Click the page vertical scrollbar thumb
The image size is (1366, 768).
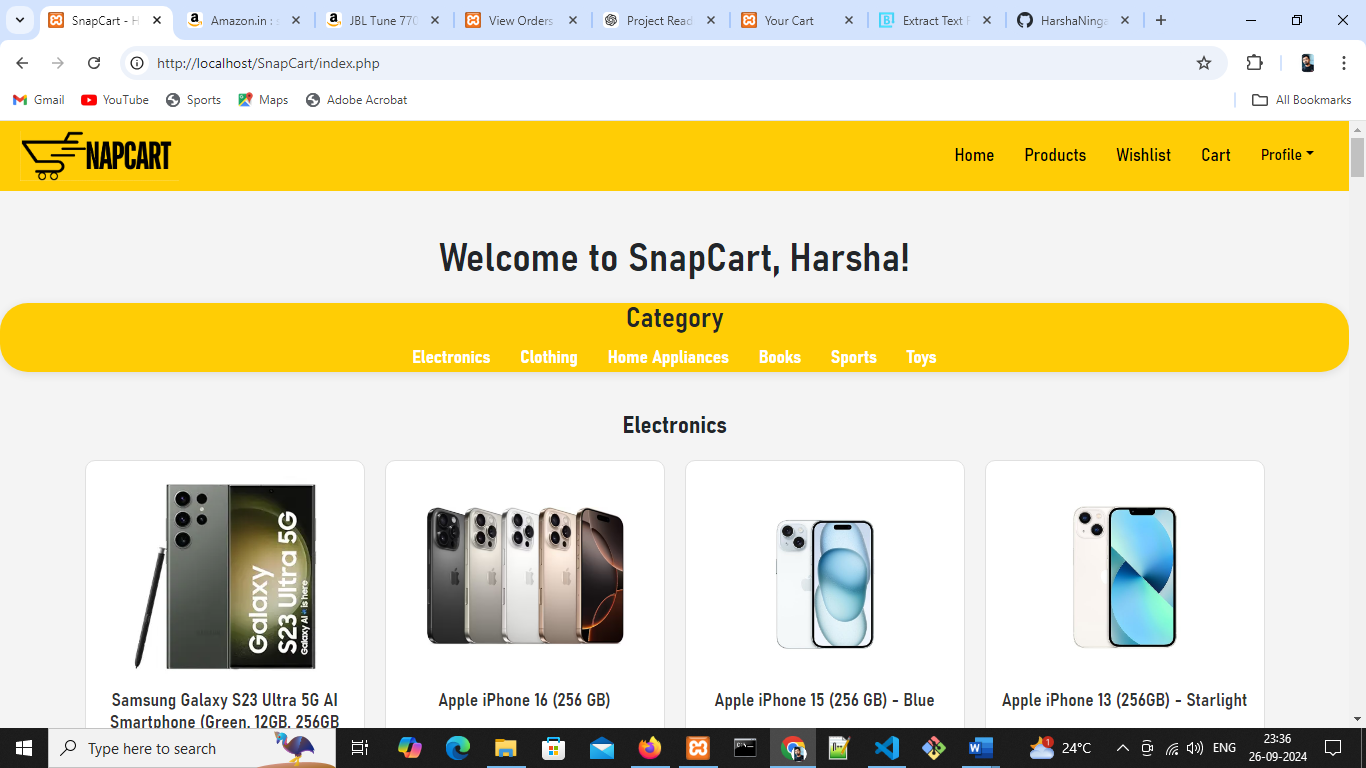1357,157
